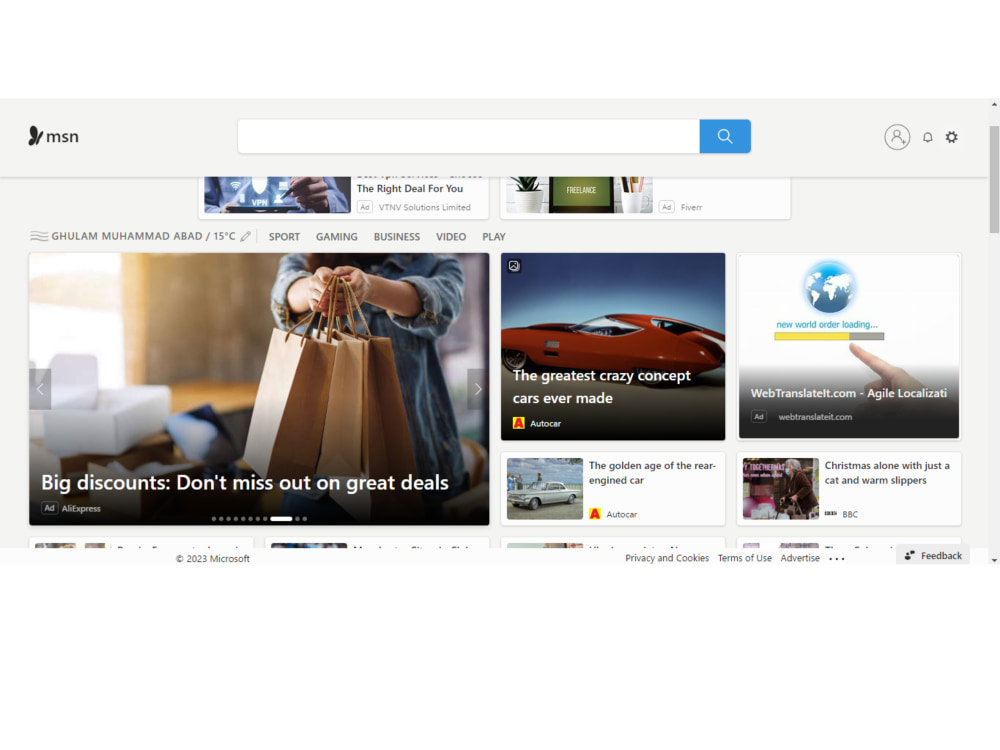Viewport: 1000px width, 750px height.
Task: Click the MSN logo
Action: click(54, 136)
